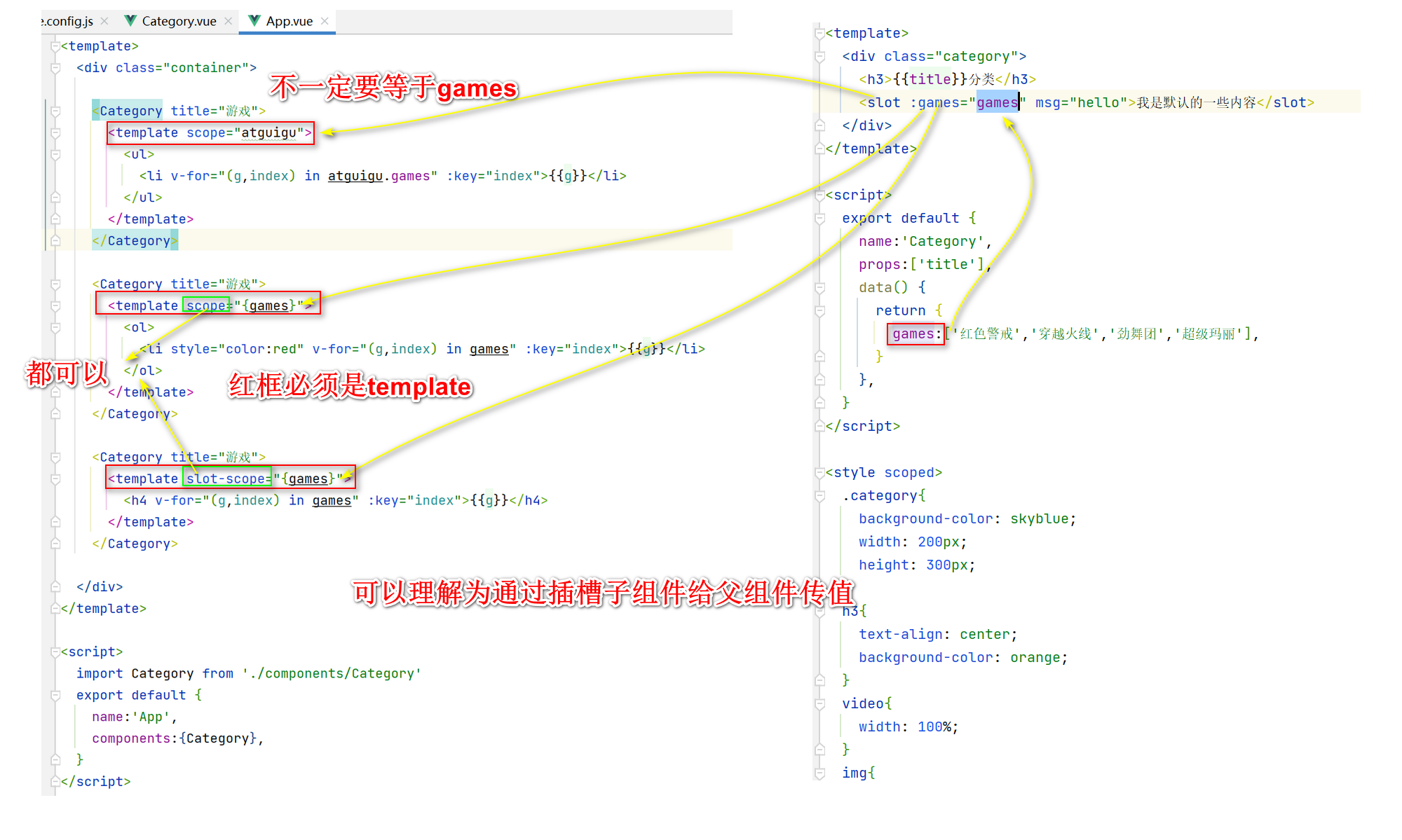The image size is (1402, 840).
Task: Click the scope="atguigu" attribute value
Action: point(268,132)
